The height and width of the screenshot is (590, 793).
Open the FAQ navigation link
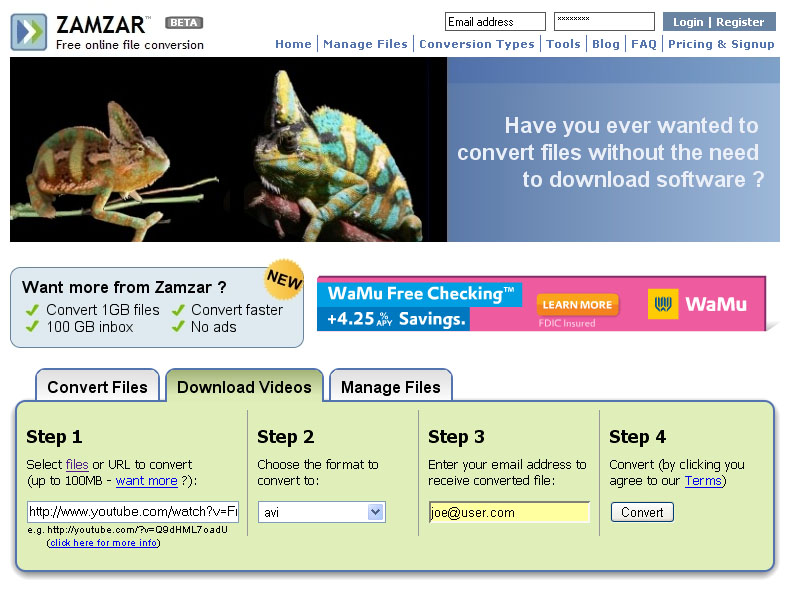click(x=643, y=44)
